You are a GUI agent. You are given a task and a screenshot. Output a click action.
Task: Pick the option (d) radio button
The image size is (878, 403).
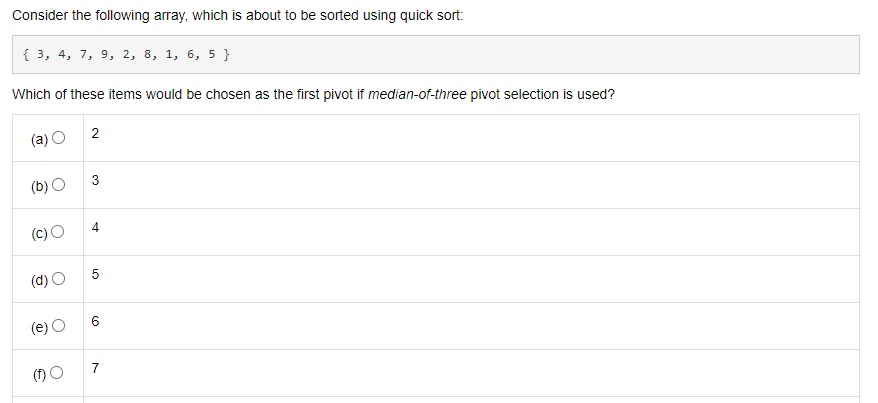tap(58, 279)
